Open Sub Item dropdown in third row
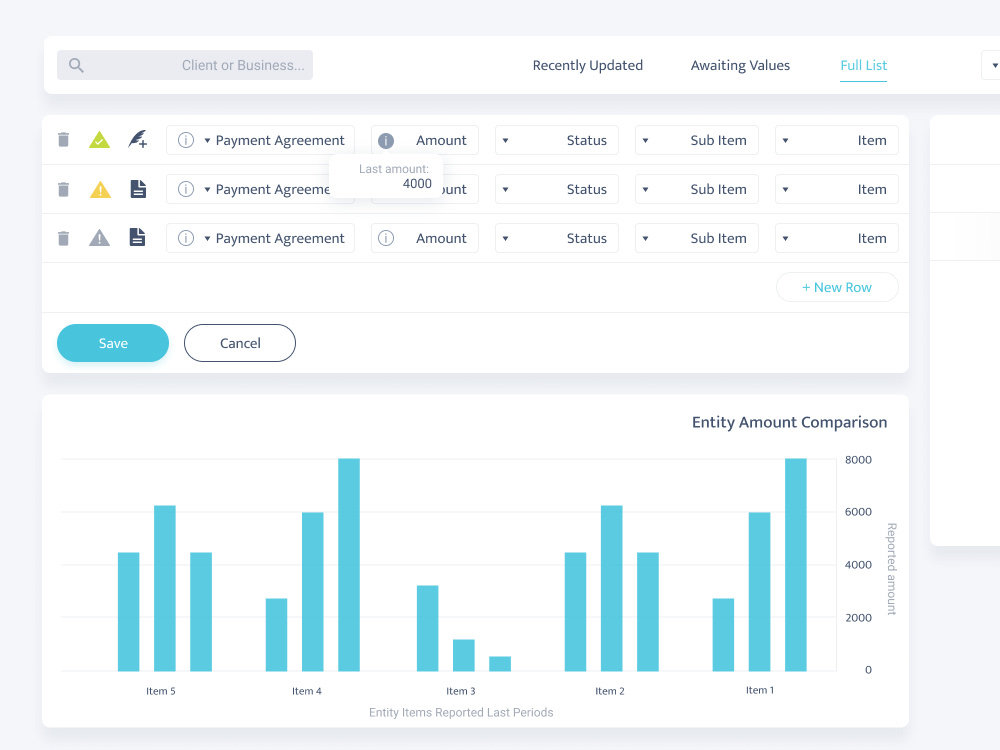1000x750 pixels. pos(696,239)
